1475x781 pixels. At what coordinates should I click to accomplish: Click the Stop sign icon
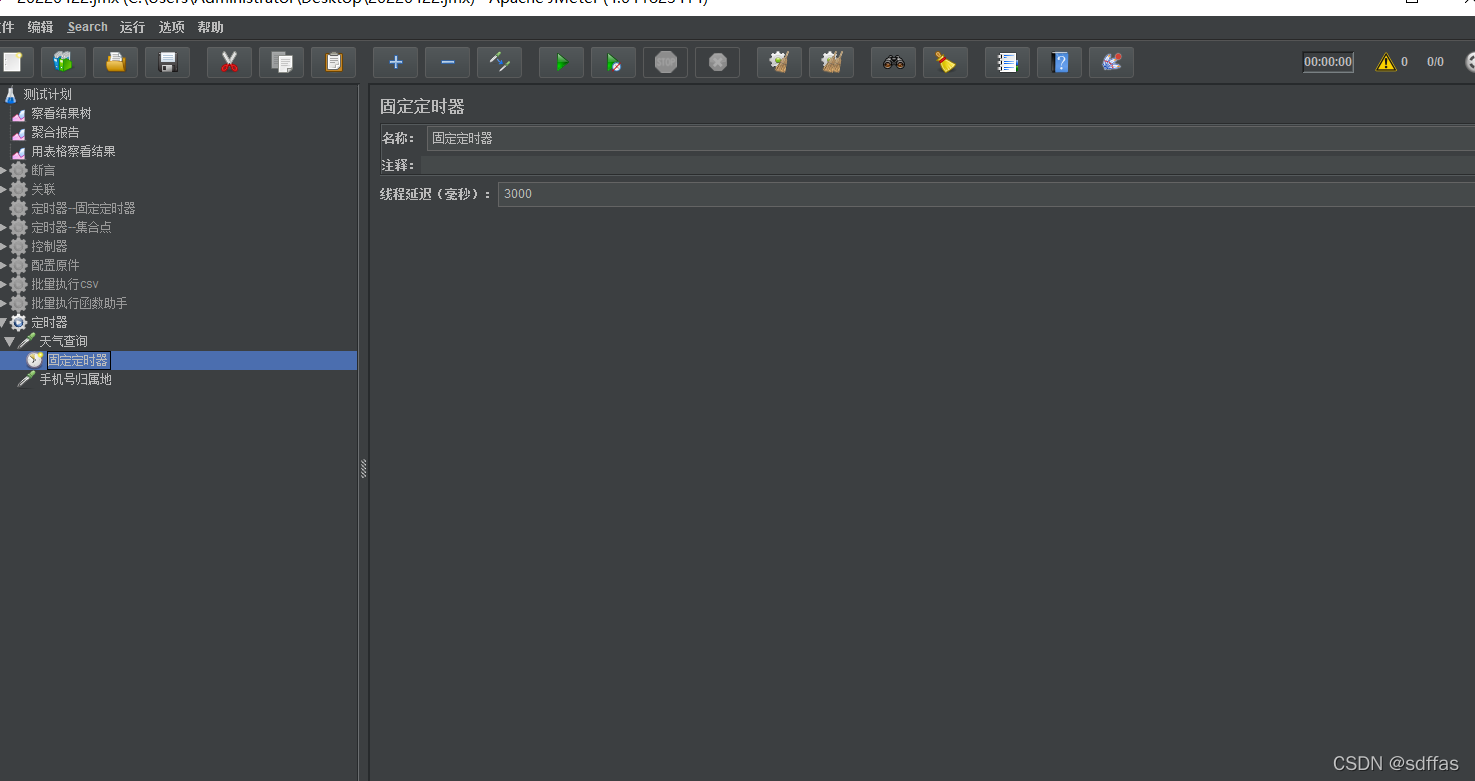click(665, 62)
